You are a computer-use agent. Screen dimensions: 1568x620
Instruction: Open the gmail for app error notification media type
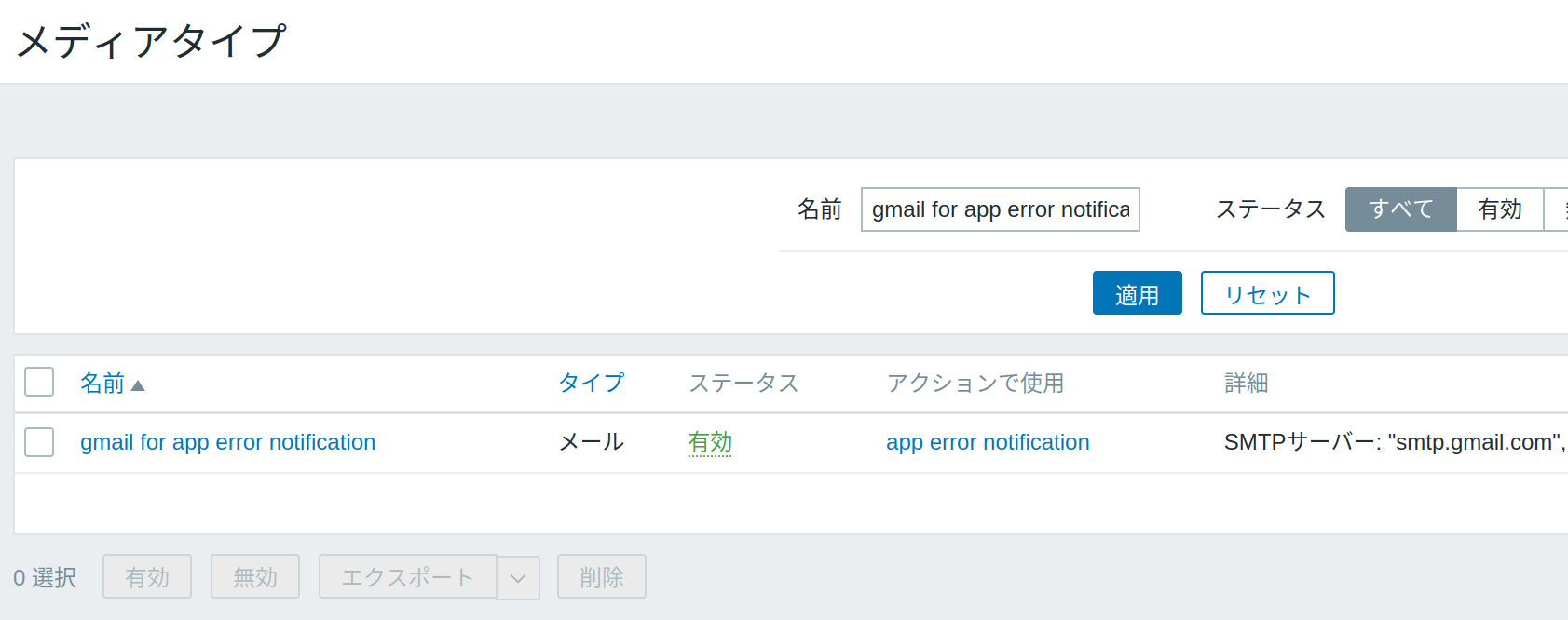[x=227, y=442]
